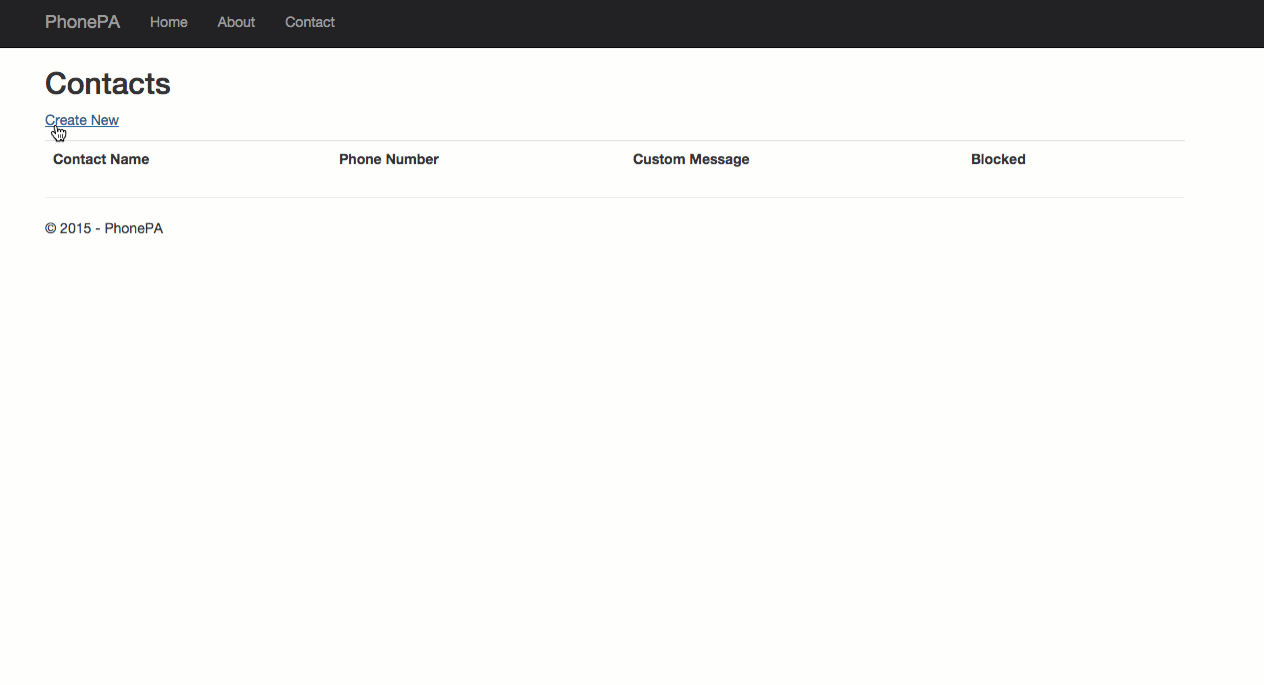Open the Home page from navbar

tap(168, 22)
